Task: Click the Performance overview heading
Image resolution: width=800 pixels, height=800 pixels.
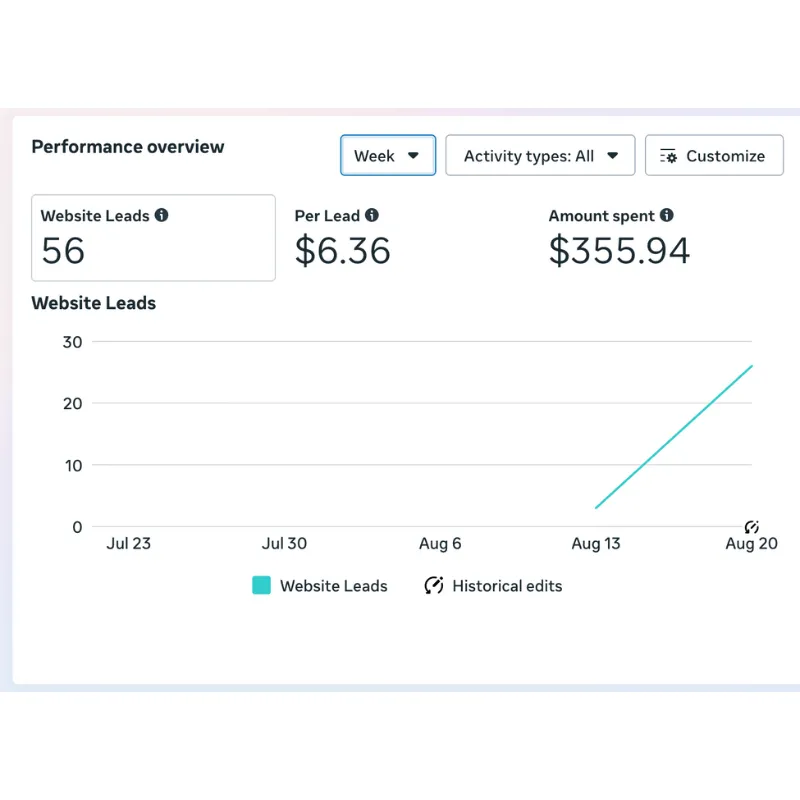Action: click(x=128, y=147)
